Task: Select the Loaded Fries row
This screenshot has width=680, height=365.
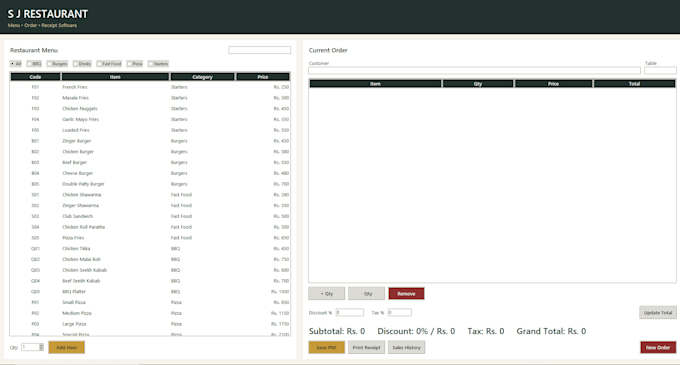Action: point(150,130)
